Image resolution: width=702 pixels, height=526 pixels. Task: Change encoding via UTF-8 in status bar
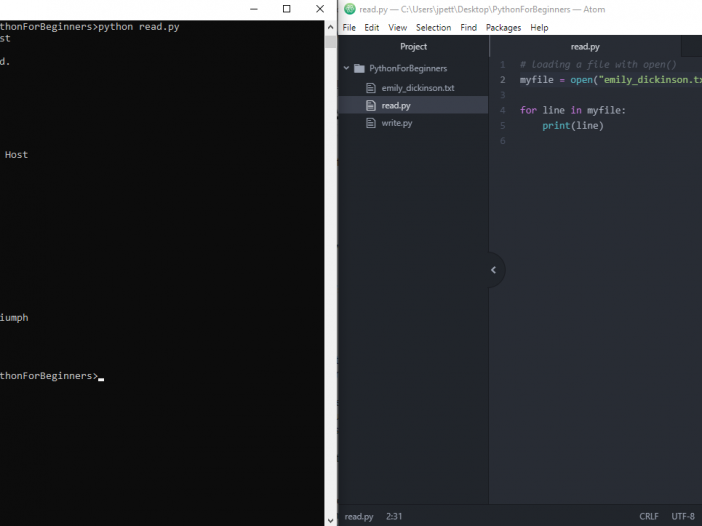(x=683, y=517)
